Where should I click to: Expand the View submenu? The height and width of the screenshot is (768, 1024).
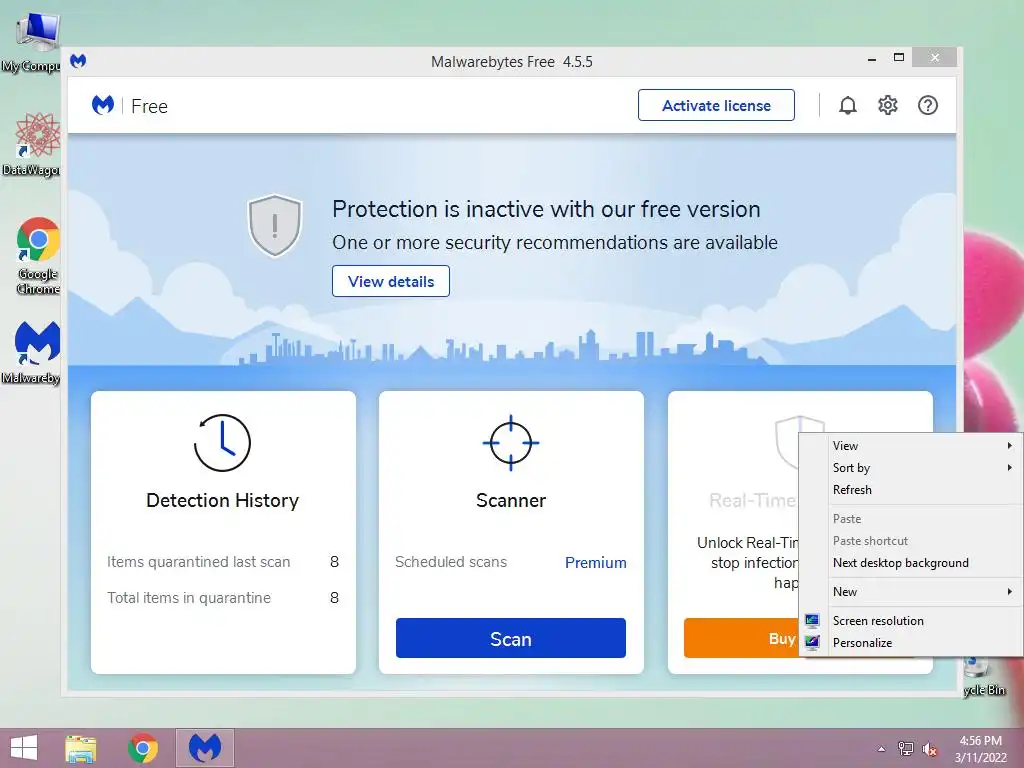click(x=911, y=446)
